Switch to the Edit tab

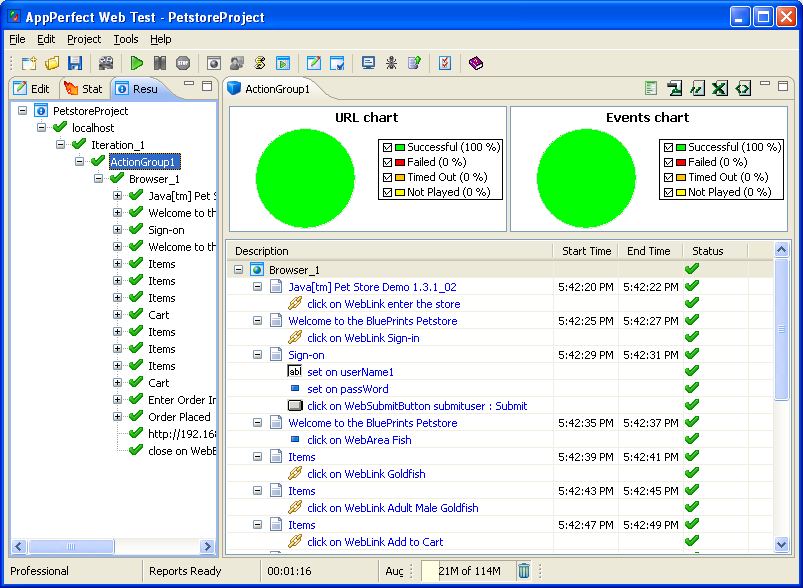pyautogui.click(x=32, y=89)
